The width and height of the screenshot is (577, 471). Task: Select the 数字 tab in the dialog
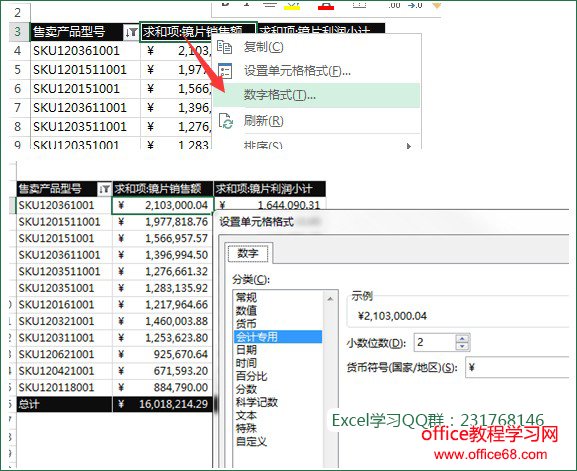coord(248,253)
